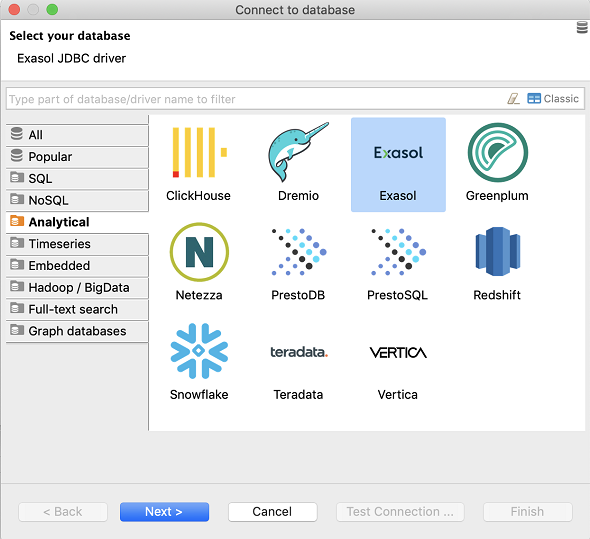Click the < Back button
590x539 pixels.
[63, 512]
